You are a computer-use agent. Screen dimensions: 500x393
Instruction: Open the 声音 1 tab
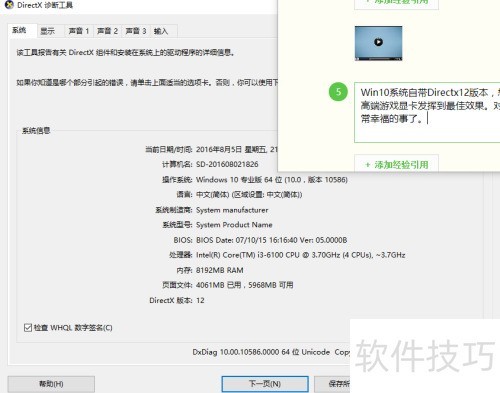pyautogui.click(x=79, y=31)
